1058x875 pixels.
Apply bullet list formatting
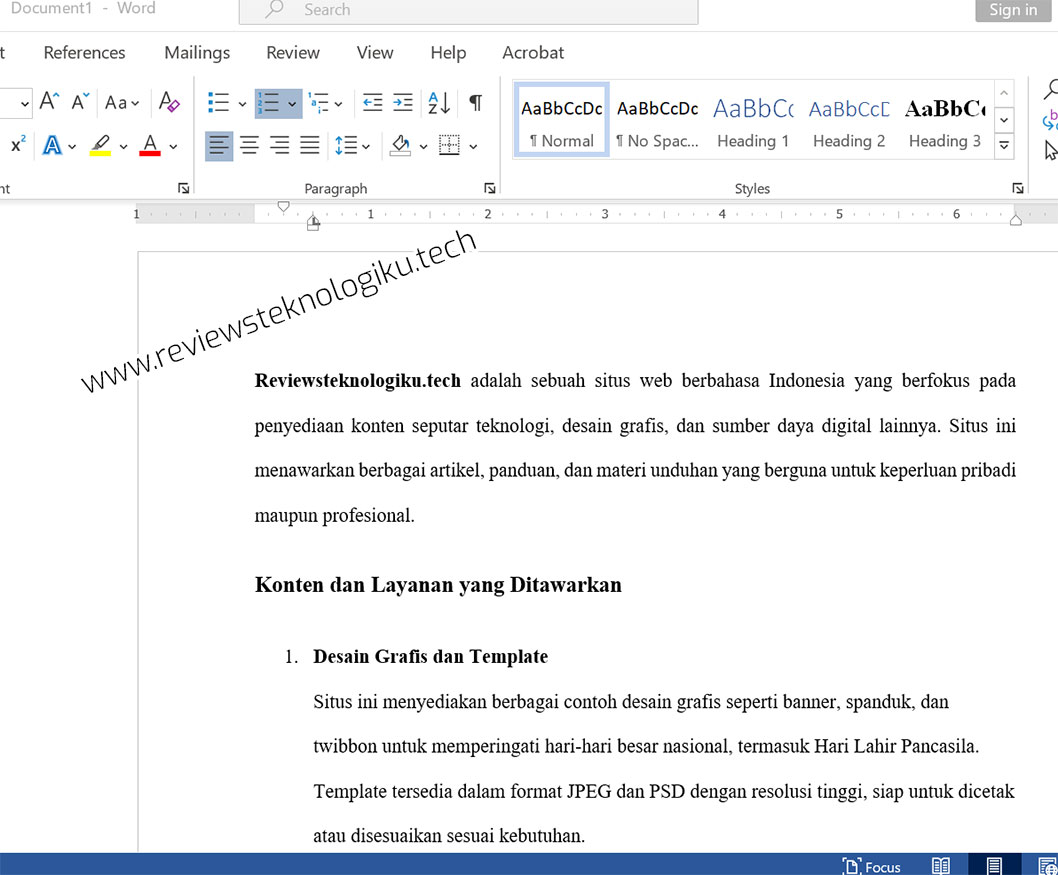coord(218,103)
